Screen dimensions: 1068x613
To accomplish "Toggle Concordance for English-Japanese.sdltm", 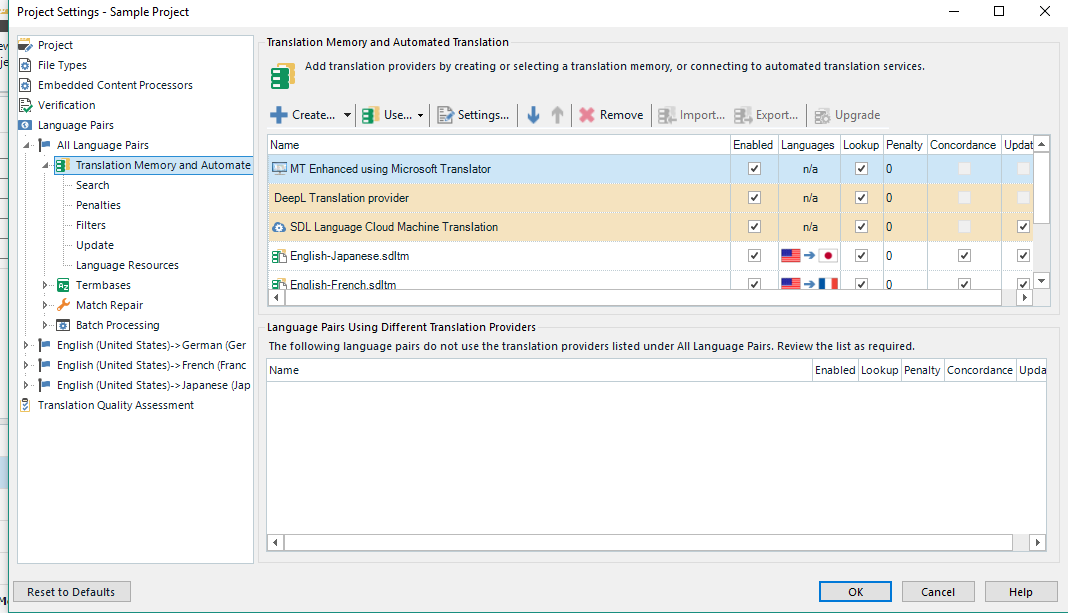I will tap(964, 255).
